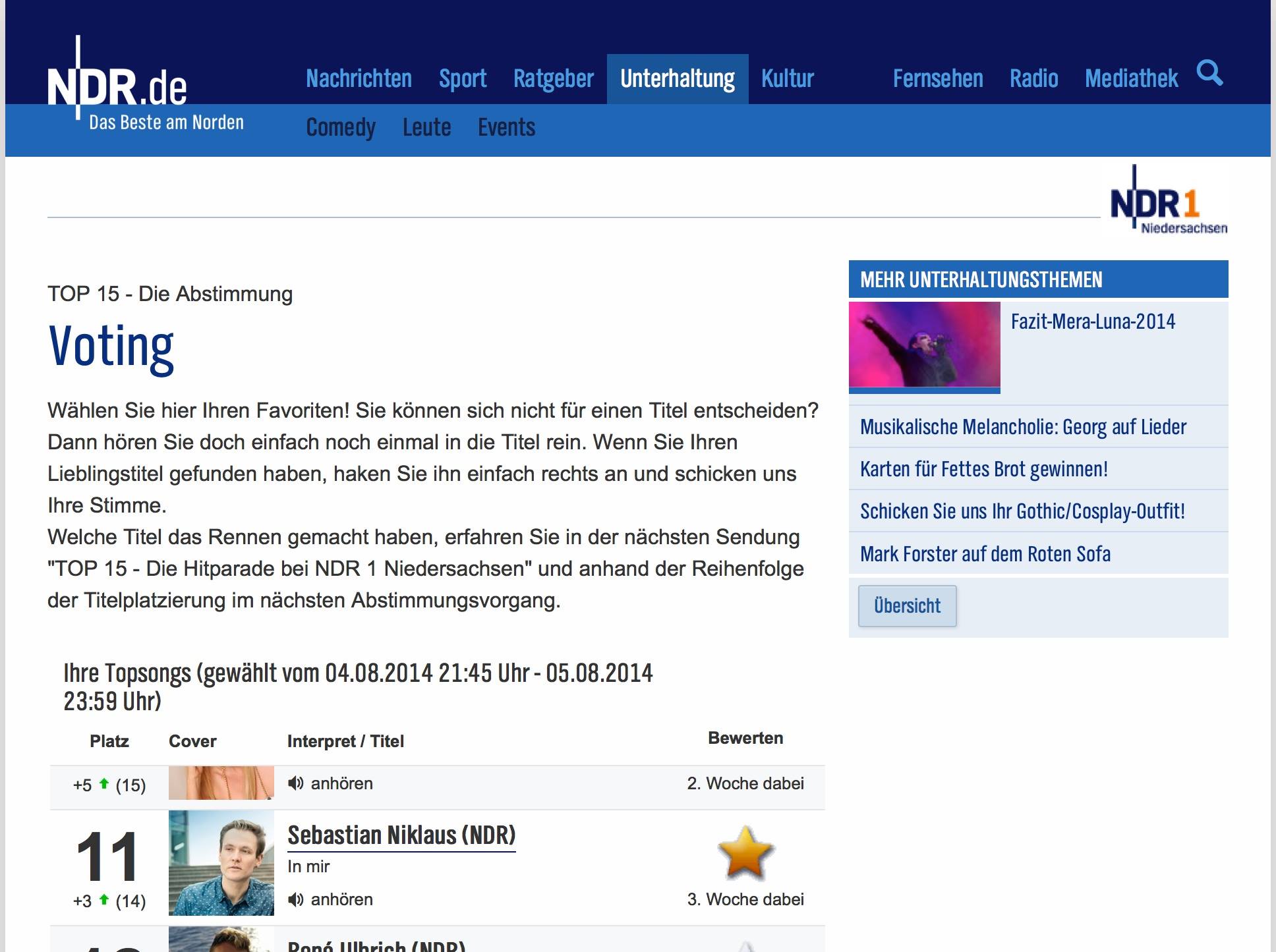Image resolution: width=1276 pixels, height=952 pixels.
Task: Open Mark Forster auf dem Roten Sofa
Action: point(985,554)
